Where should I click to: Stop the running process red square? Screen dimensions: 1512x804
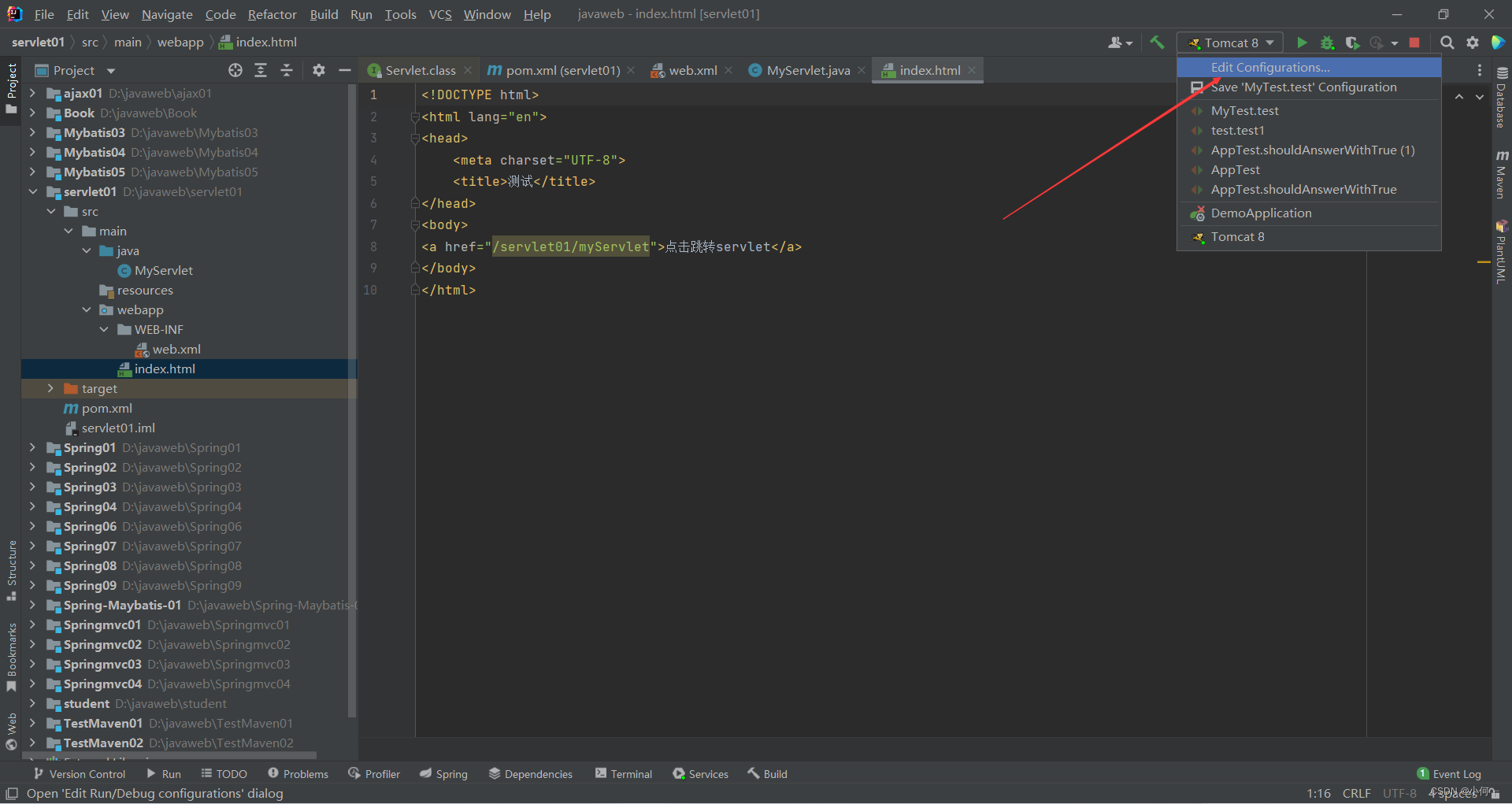coord(1414,43)
